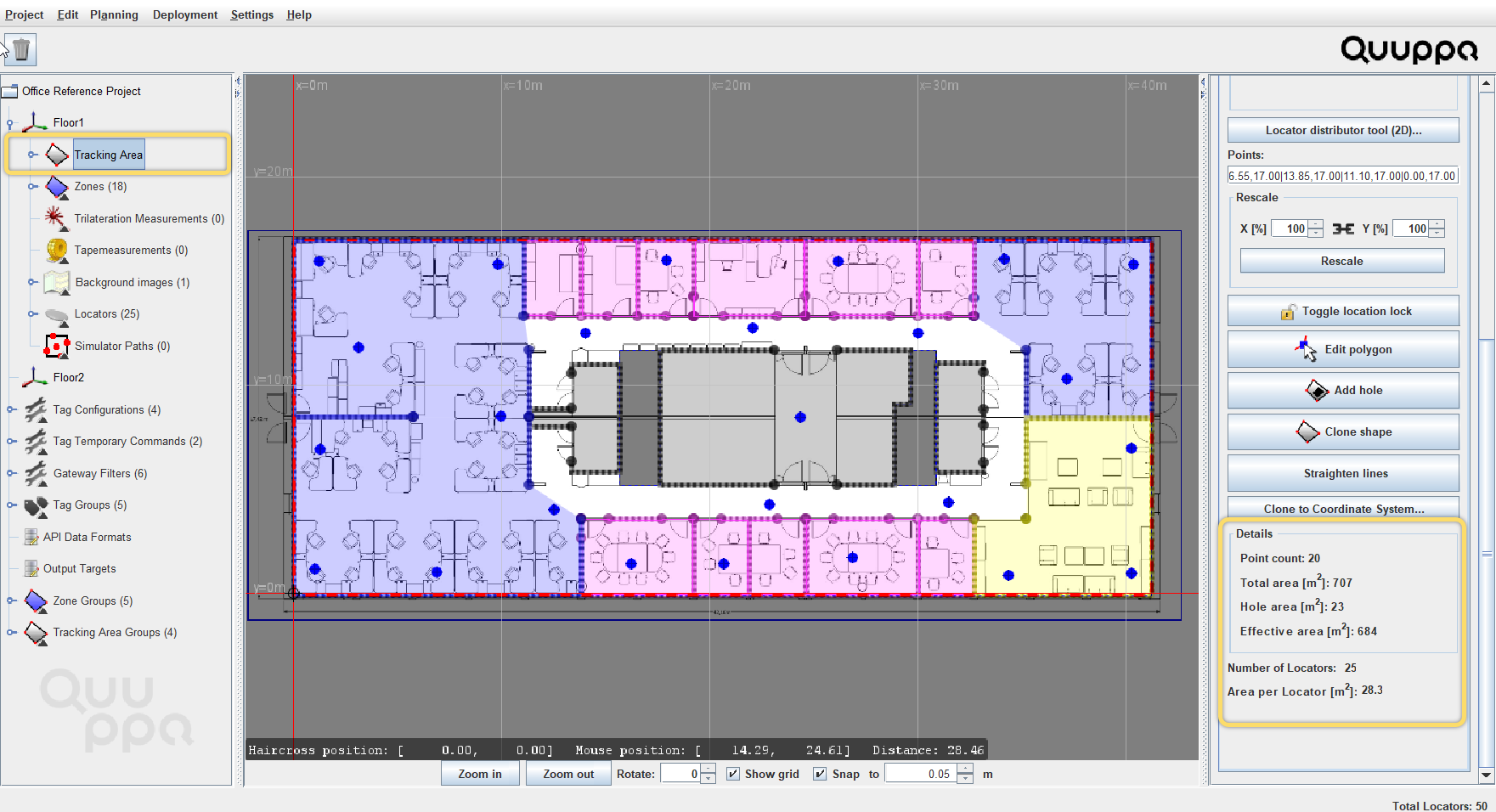The image size is (1496, 812).
Task: Click the Rotate value input field
Action: click(x=680, y=774)
